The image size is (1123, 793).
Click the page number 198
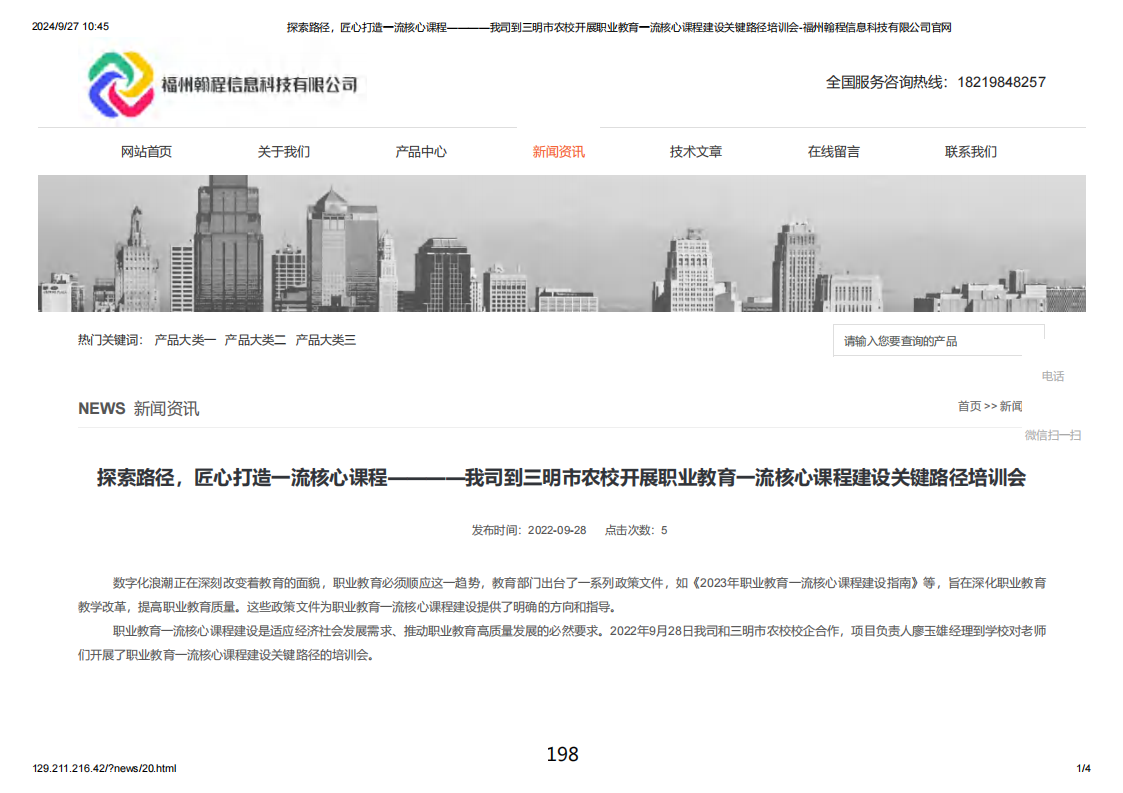(562, 754)
